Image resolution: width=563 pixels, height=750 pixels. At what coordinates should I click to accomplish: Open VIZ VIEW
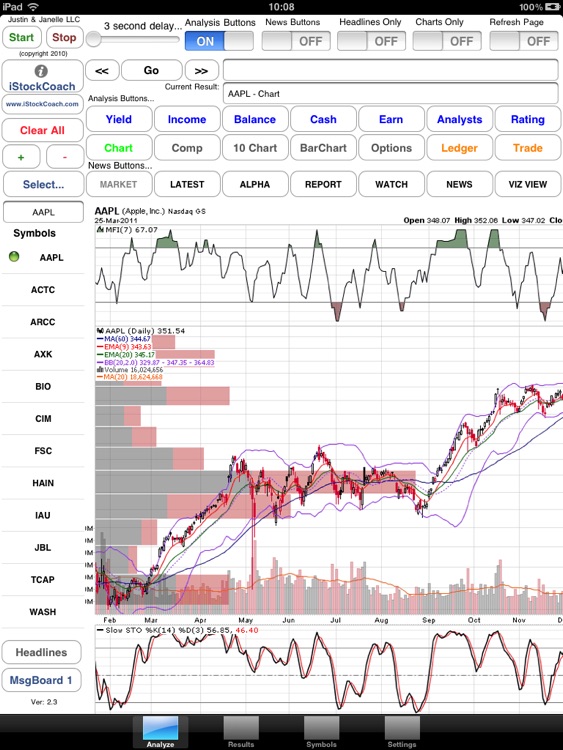point(528,184)
